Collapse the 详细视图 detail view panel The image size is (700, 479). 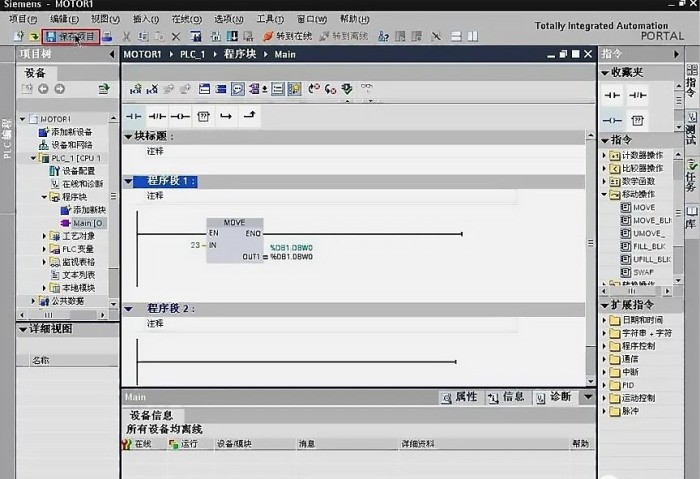pyautogui.click(x=23, y=329)
